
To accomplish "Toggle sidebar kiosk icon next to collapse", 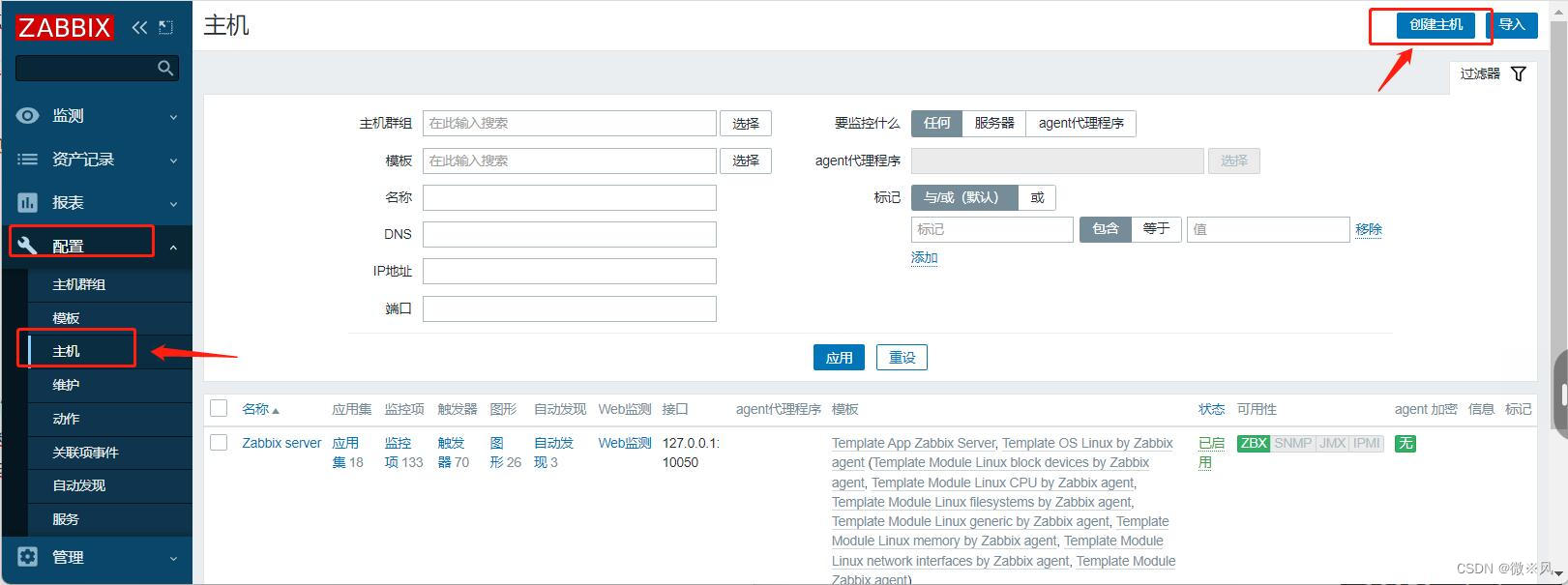I will tap(165, 27).
